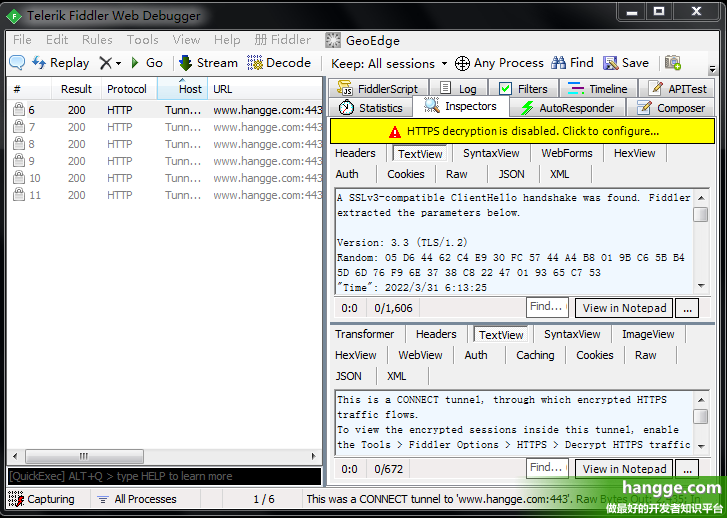Screen dimensions: 727x518
Task: Click View in Notepad for response
Action: [x=624, y=469]
